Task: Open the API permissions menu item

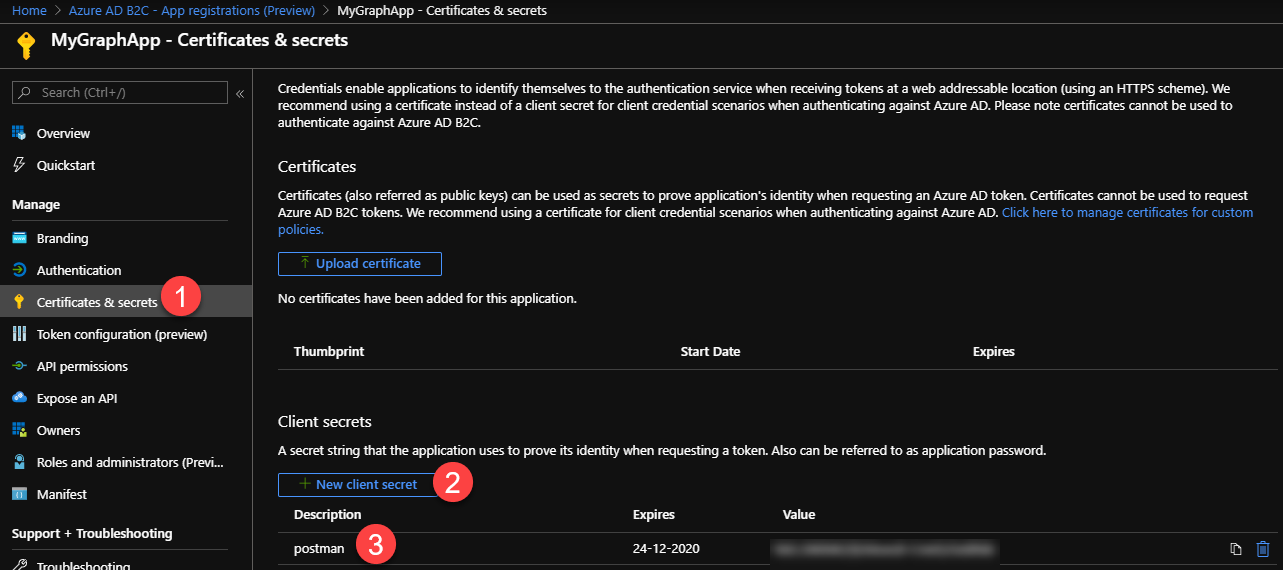Action: click(82, 367)
